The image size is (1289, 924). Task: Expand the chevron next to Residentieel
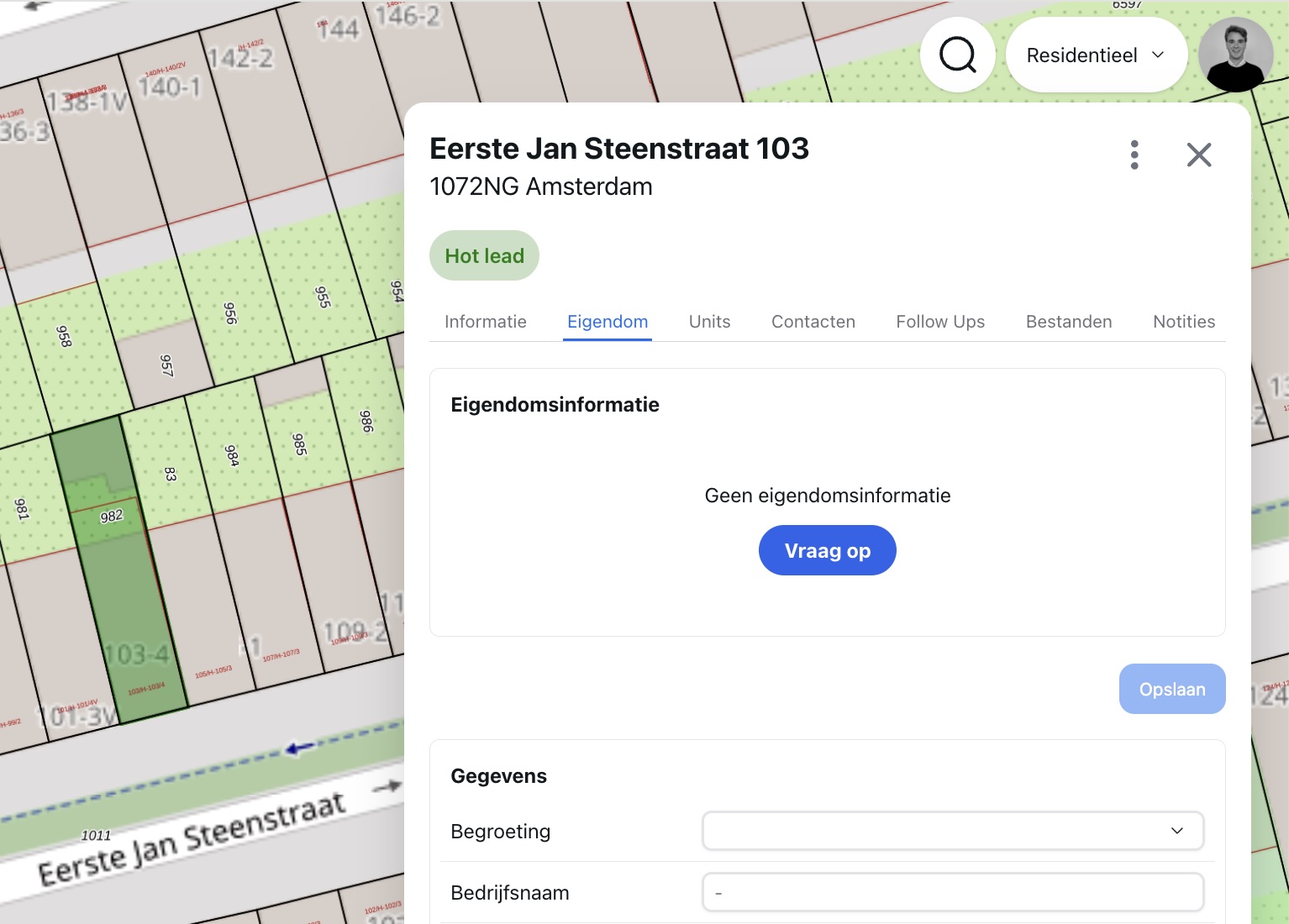click(1159, 55)
